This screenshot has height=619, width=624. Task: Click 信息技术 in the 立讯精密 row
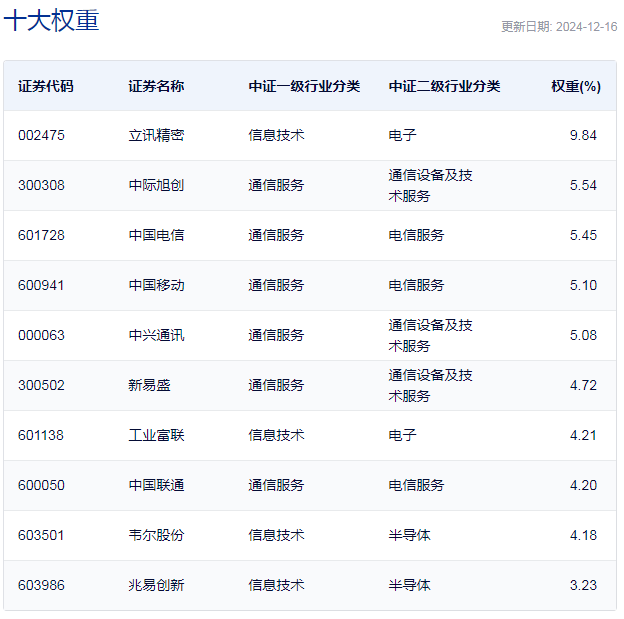pyautogui.click(x=276, y=135)
